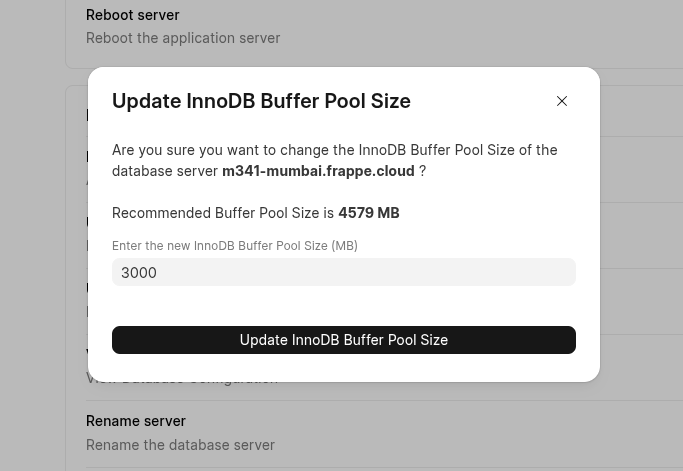Click the '(MB)' unit in the input label
Image resolution: width=683 pixels, height=471 pixels.
pos(344,246)
